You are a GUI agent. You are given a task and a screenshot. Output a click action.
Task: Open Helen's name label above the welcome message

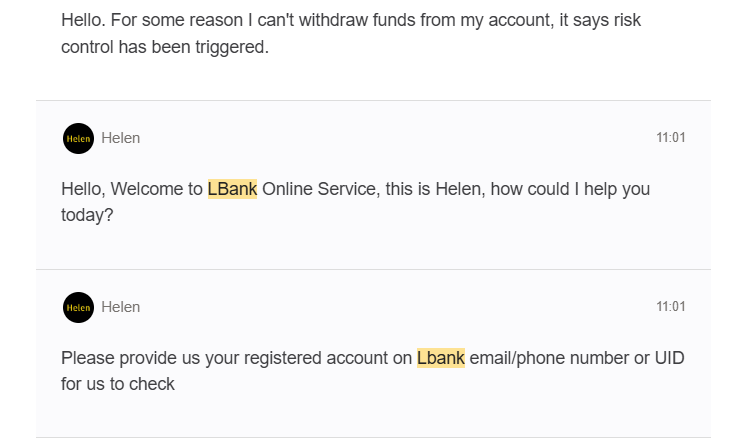(x=121, y=138)
